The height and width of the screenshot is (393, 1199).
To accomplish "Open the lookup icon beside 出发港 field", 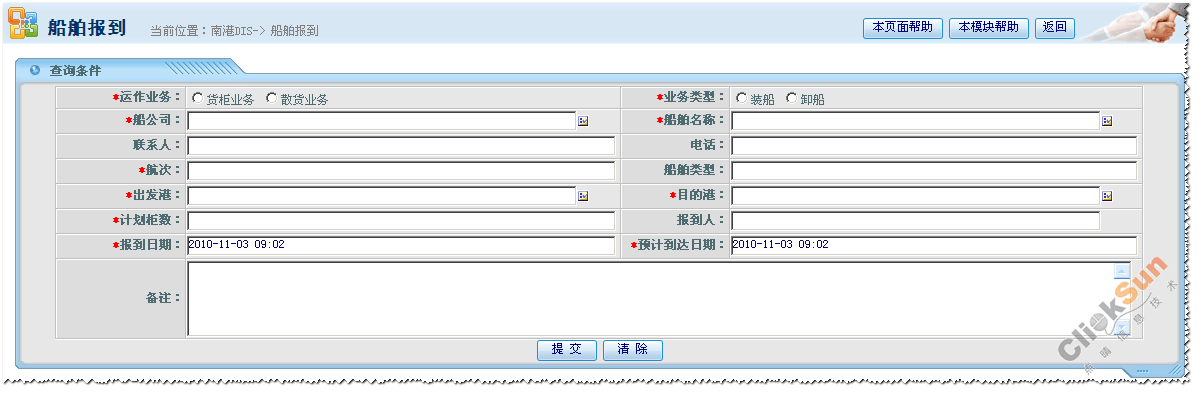I will (583, 196).
